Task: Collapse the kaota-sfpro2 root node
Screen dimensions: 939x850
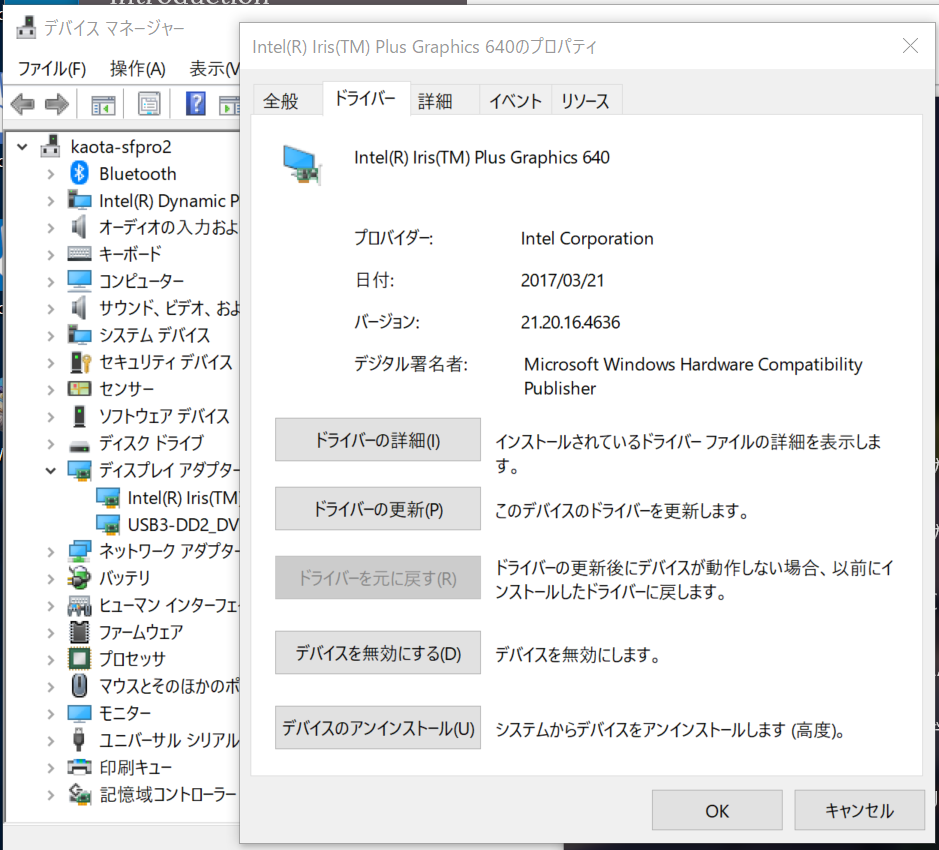Action: pyautogui.click(x=22, y=146)
